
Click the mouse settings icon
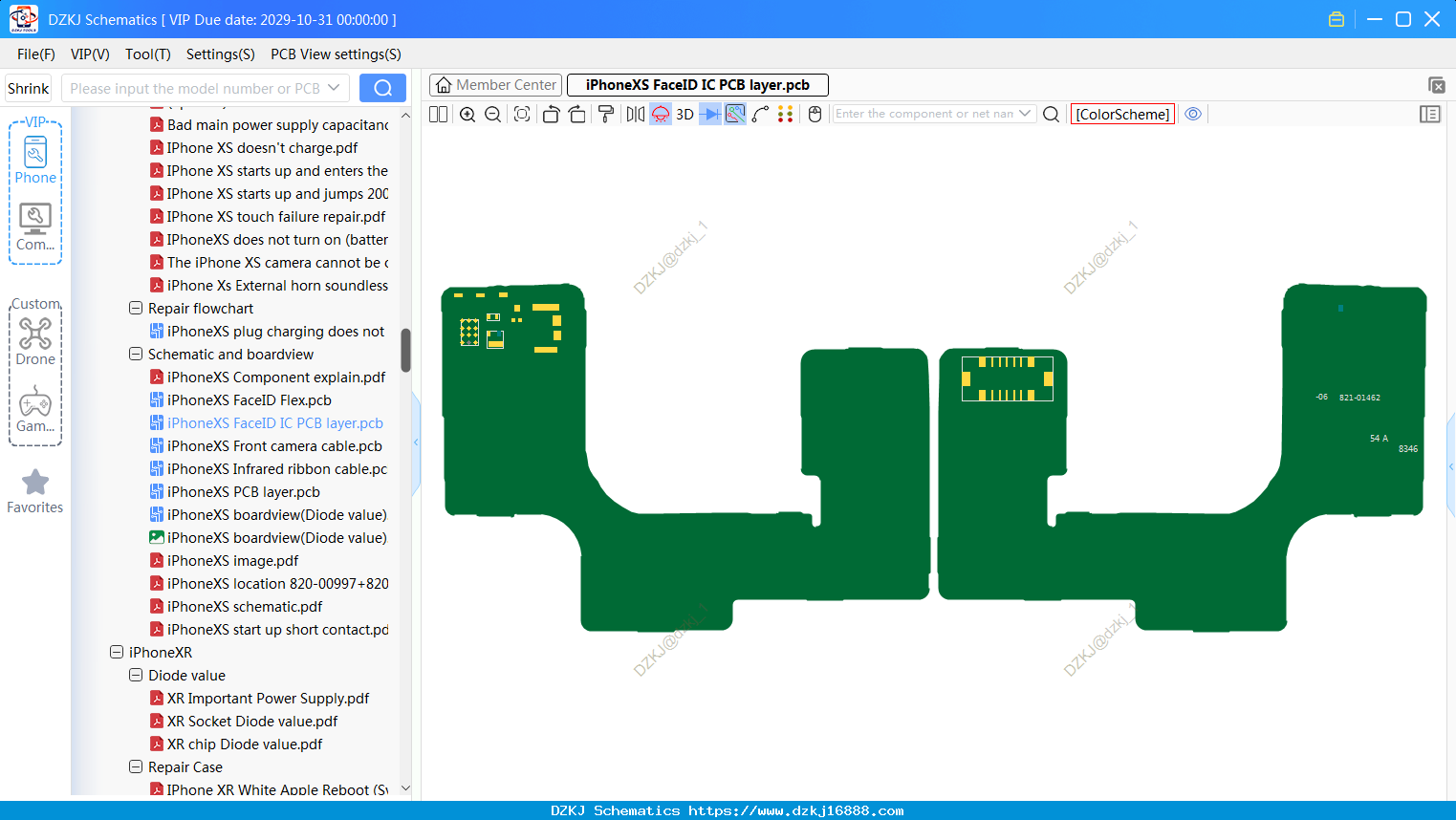(x=815, y=115)
